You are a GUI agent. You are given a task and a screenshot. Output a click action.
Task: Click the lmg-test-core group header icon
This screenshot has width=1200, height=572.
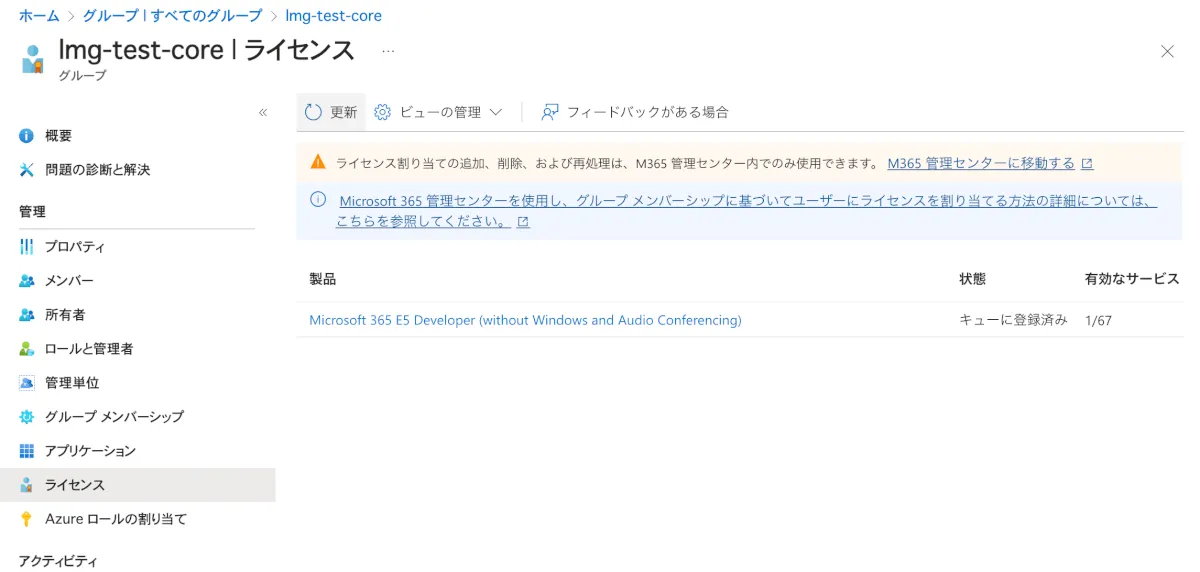pos(33,59)
